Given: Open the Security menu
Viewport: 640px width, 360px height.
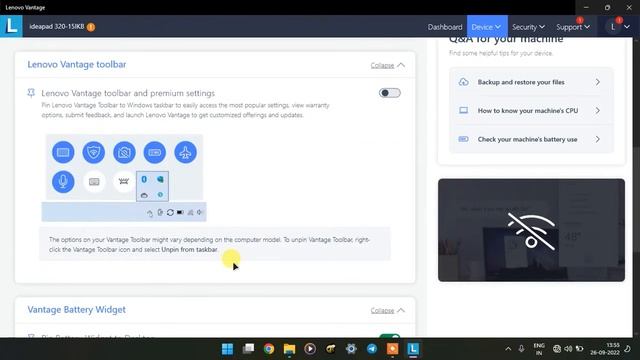Looking at the screenshot, I should 528,27.
